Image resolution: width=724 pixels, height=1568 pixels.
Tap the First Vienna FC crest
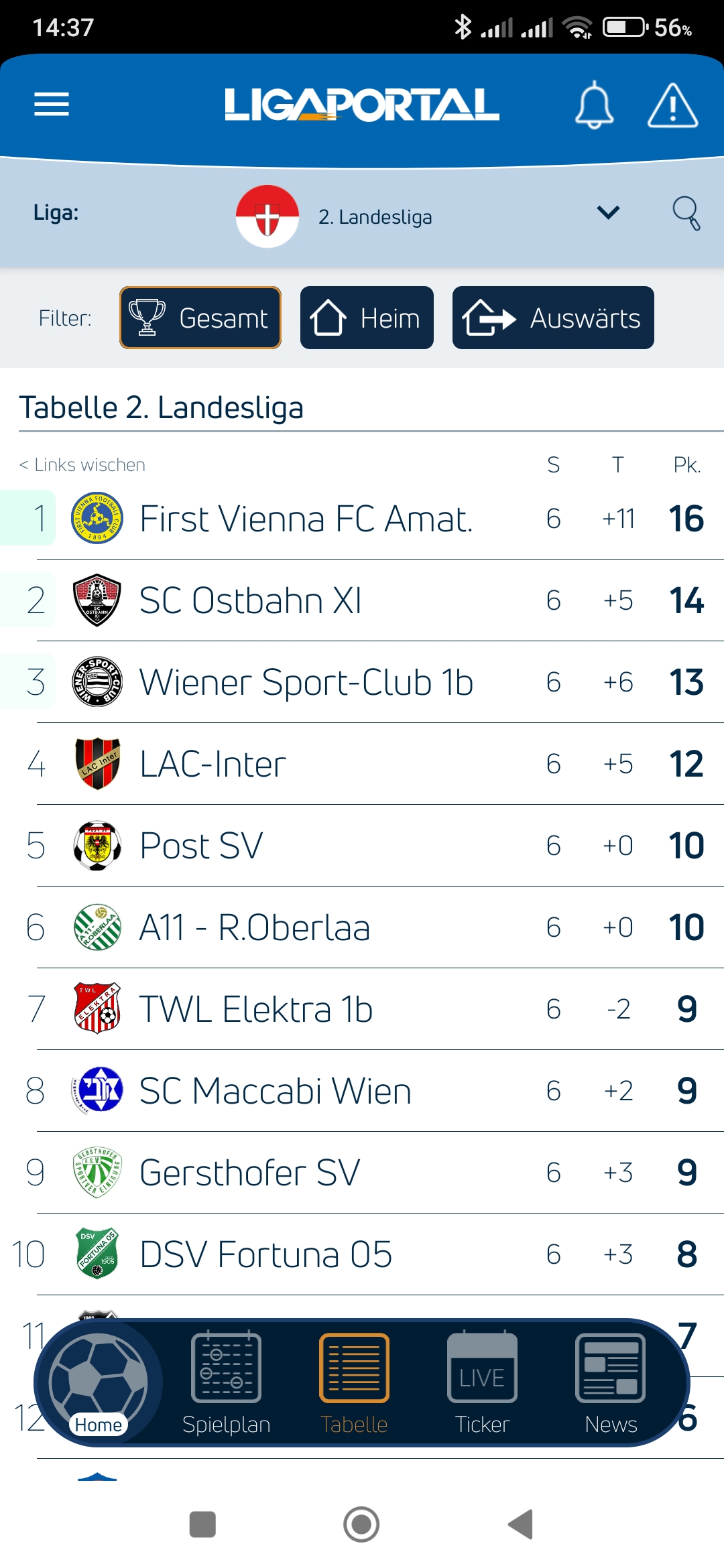tap(97, 518)
